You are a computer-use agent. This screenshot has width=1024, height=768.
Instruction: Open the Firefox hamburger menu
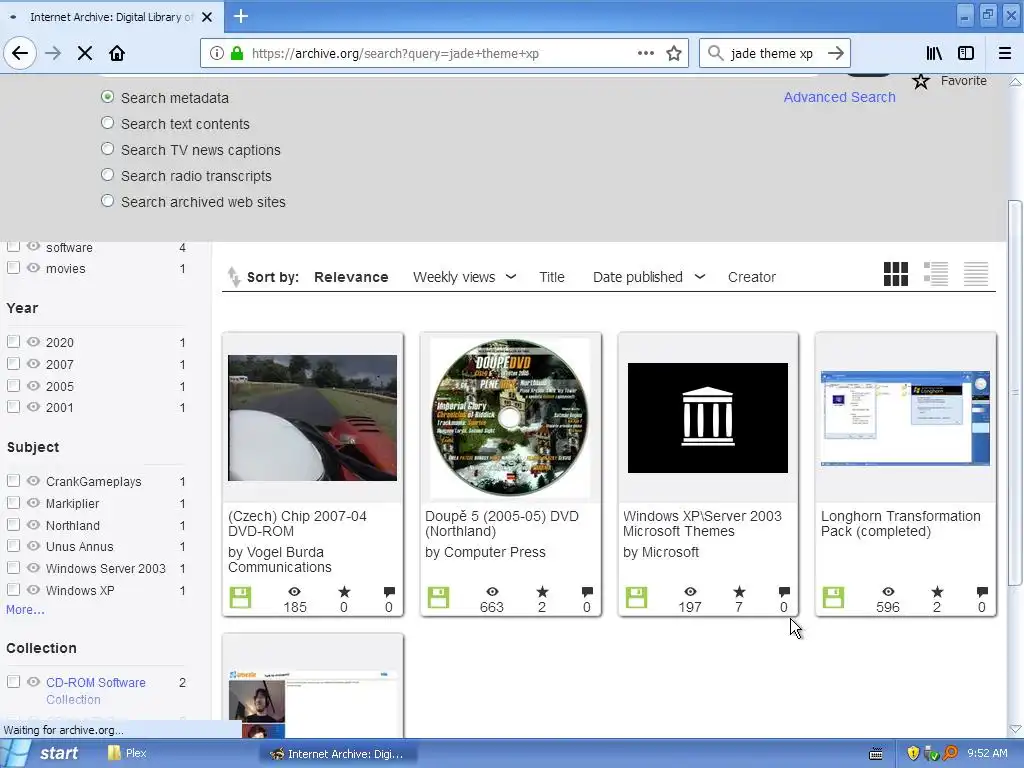(x=1005, y=54)
